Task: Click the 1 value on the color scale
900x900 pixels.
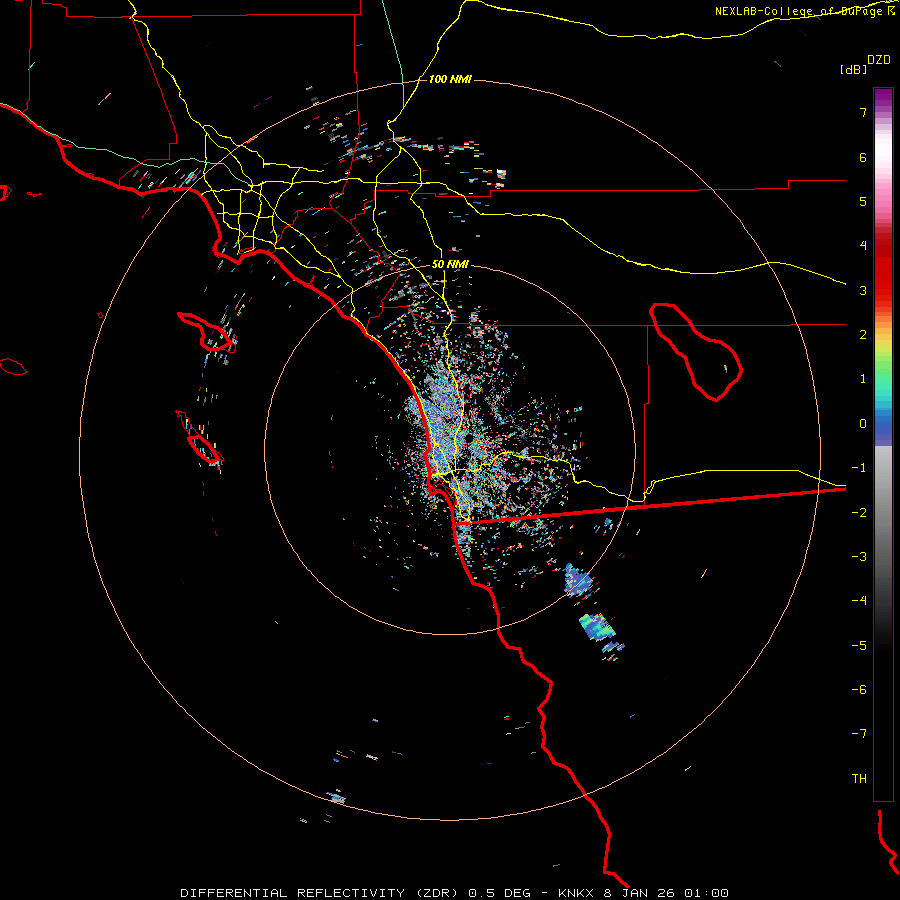Action: pos(863,379)
